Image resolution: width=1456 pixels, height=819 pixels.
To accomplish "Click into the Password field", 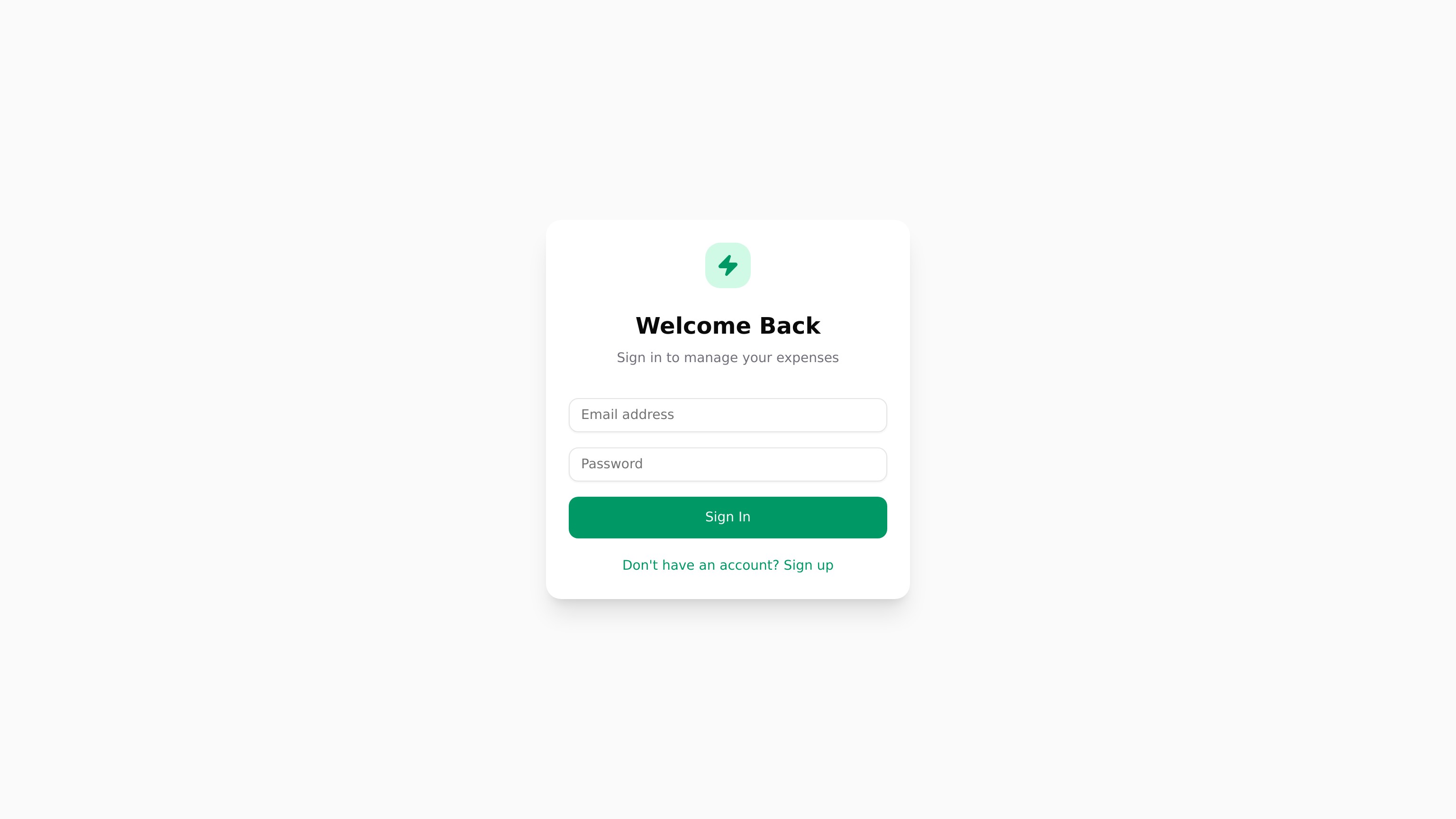I will tap(728, 464).
